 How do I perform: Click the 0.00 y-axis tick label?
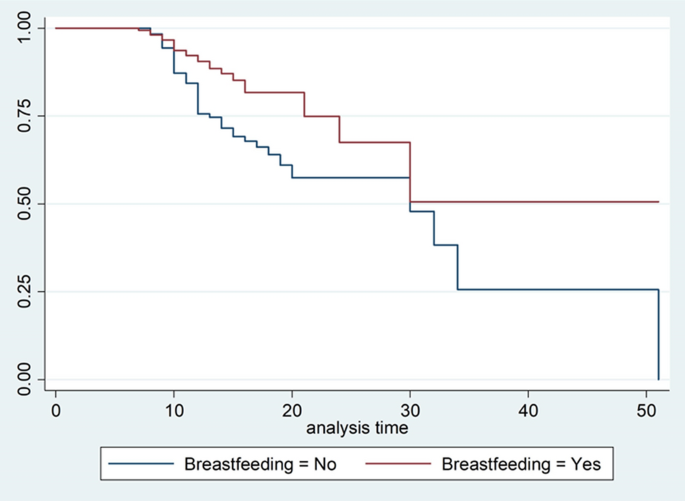pos(27,379)
